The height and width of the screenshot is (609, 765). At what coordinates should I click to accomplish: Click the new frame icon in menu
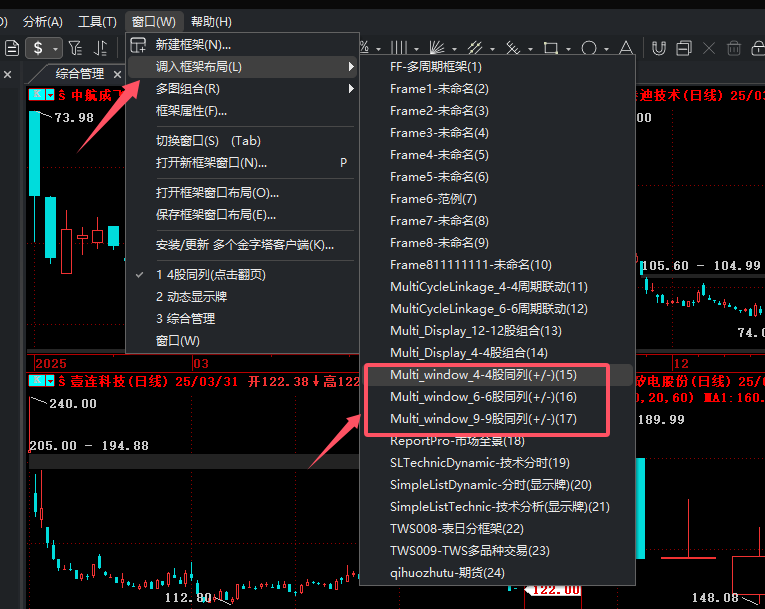(x=138, y=45)
